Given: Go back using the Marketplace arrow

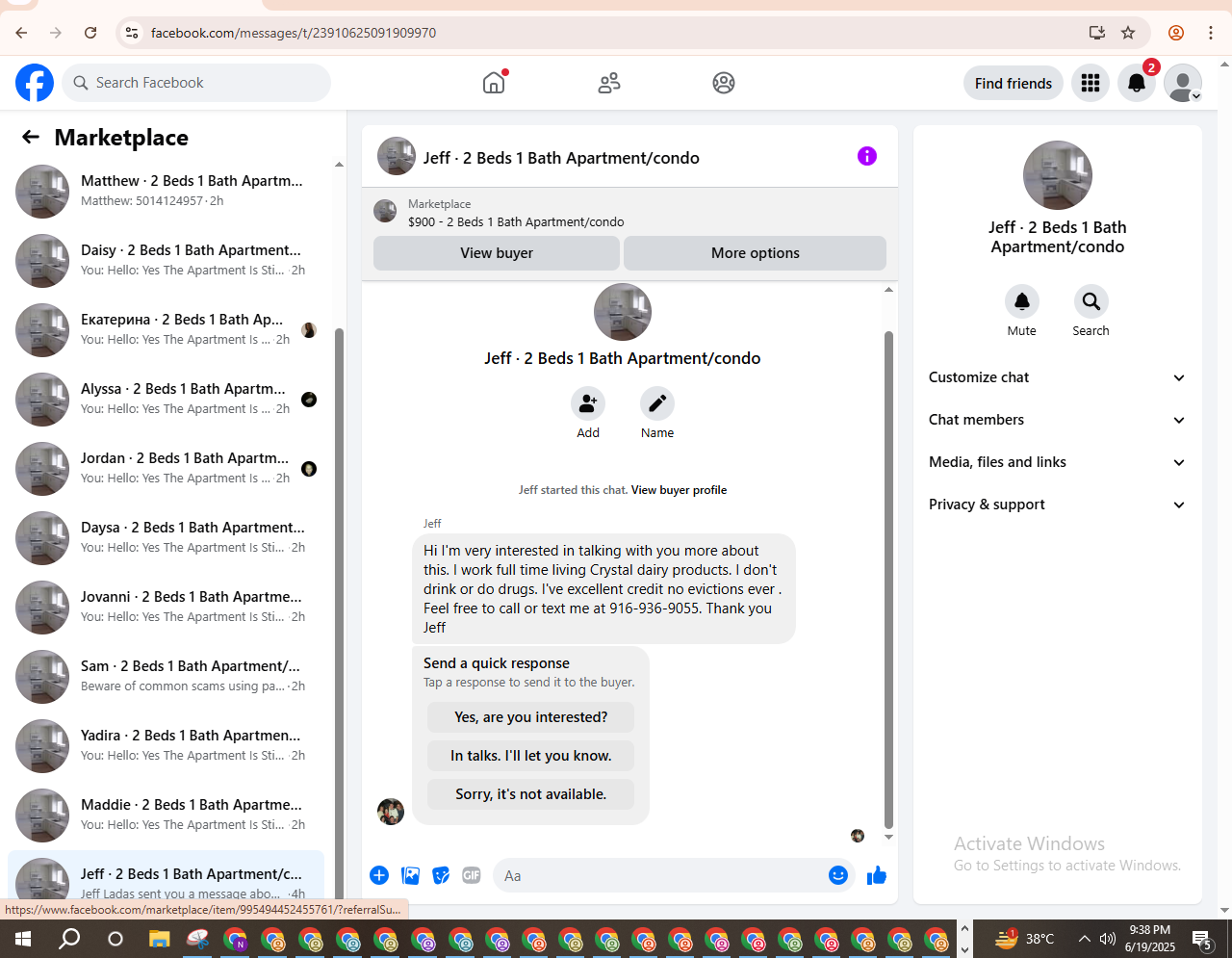Looking at the screenshot, I should (x=31, y=137).
